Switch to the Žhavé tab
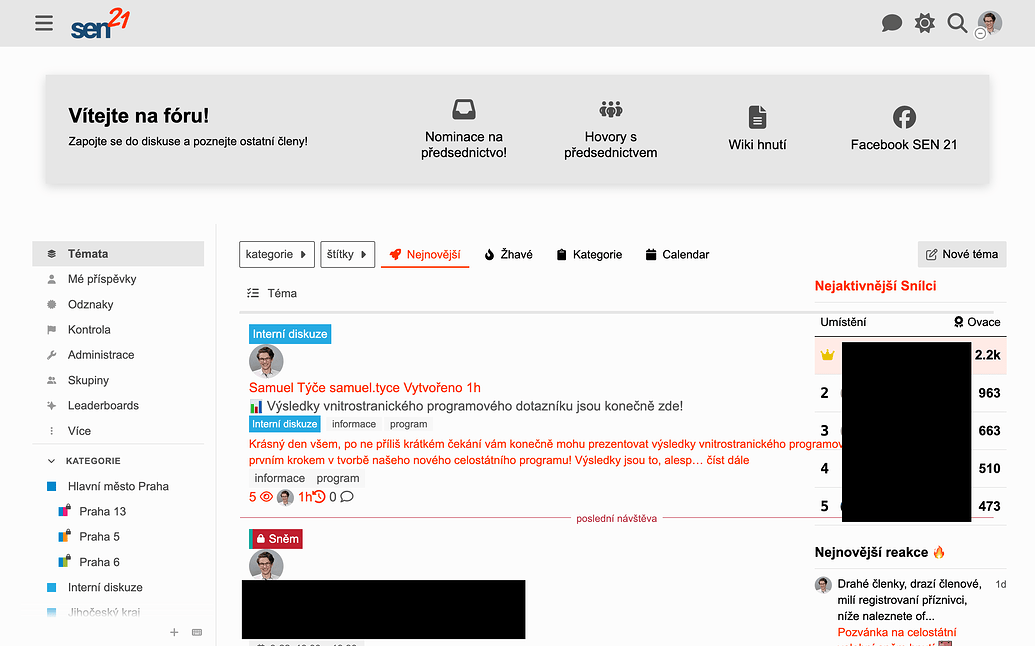 coord(508,254)
